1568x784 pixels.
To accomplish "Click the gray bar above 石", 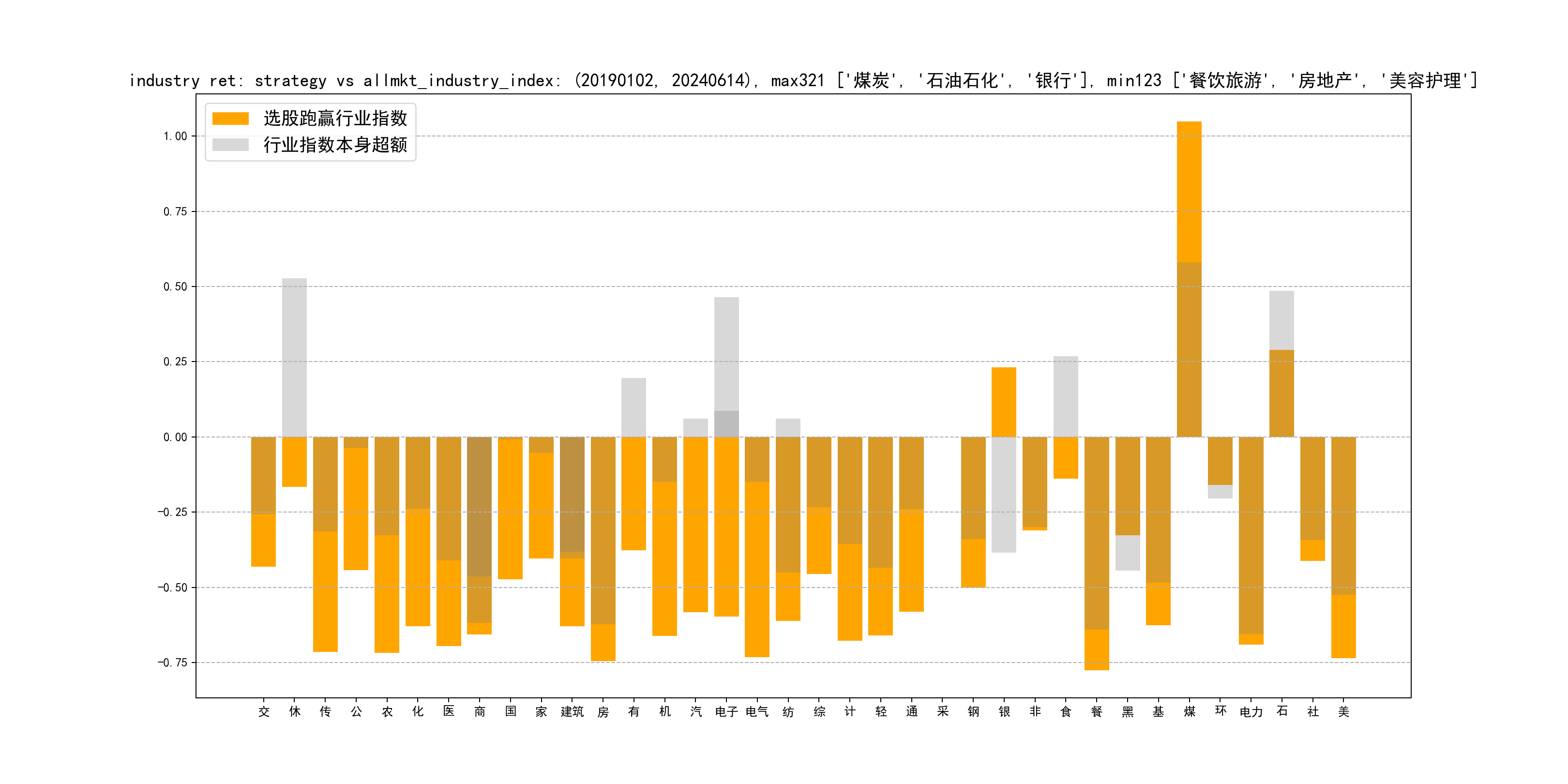I will [1282, 320].
